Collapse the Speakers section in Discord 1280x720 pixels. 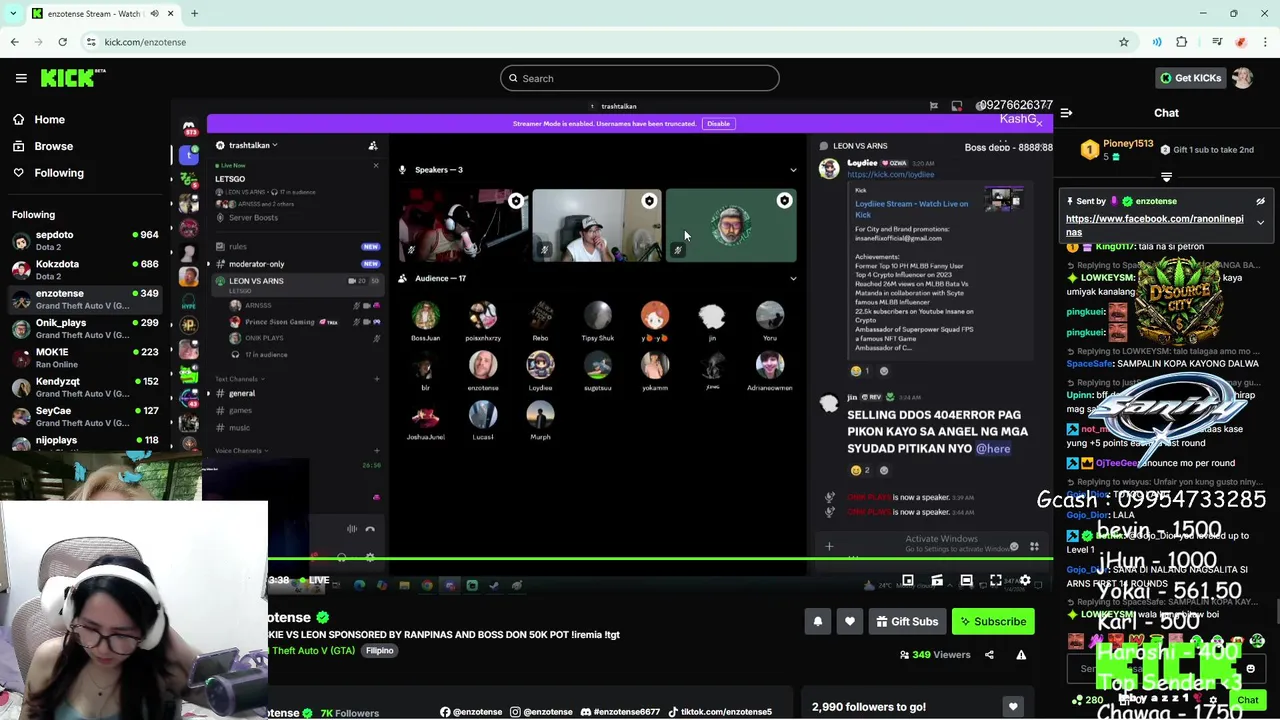pyautogui.click(x=793, y=170)
